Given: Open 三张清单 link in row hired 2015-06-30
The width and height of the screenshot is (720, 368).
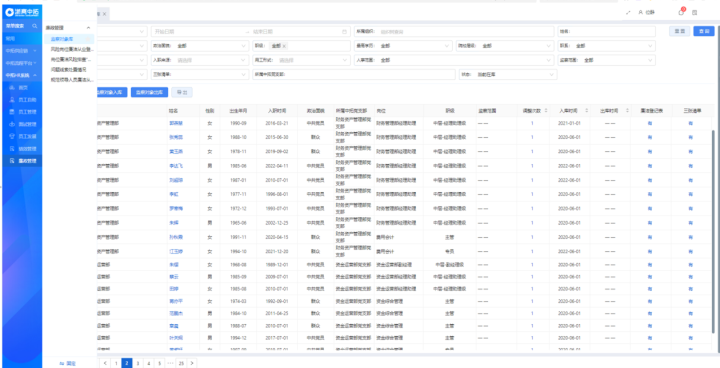Looking at the screenshot, I should [691, 137].
